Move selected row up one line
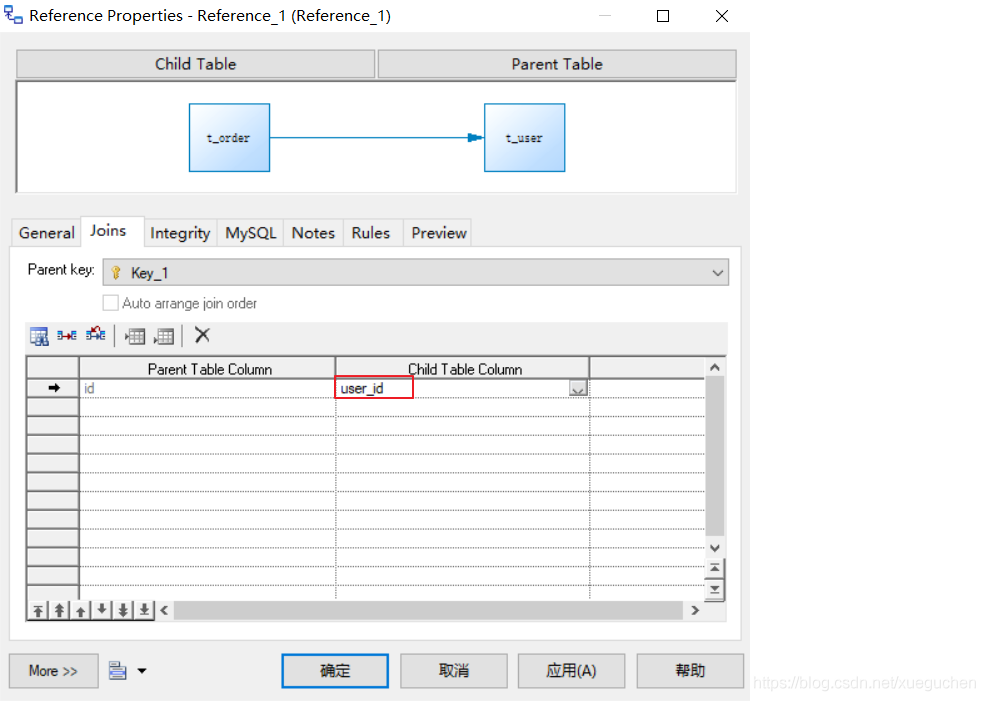This screenshot has width=985, height=701. (81, 610)
